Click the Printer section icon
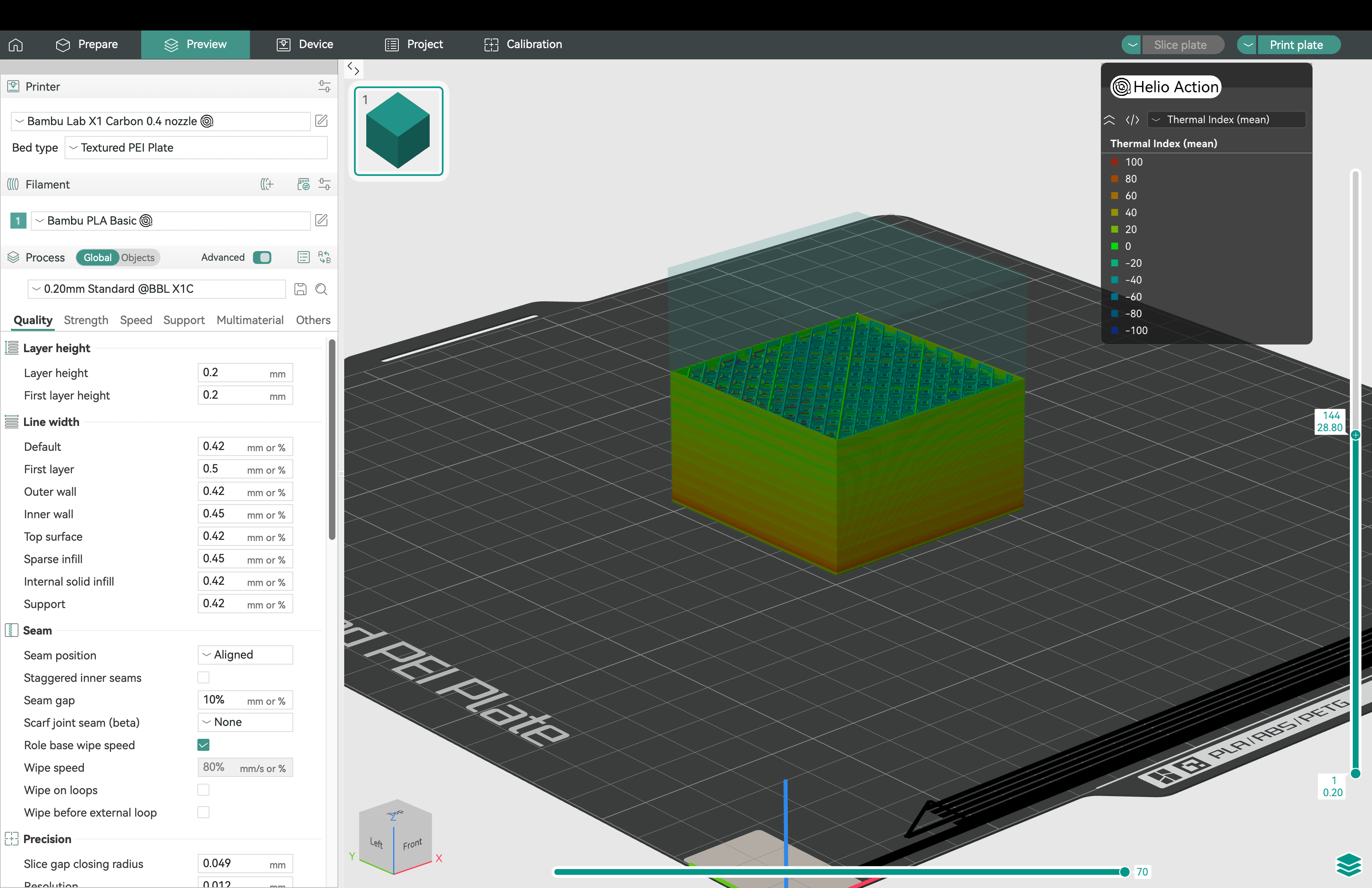 pyautogui.click(x=13, y=87)
